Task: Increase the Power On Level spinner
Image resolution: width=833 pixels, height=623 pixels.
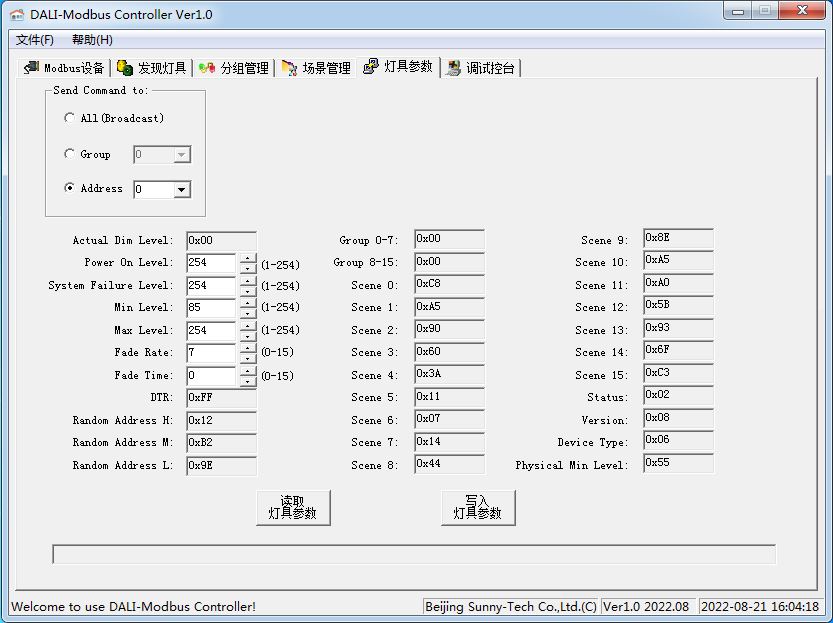Action: [x=248, y=259]
